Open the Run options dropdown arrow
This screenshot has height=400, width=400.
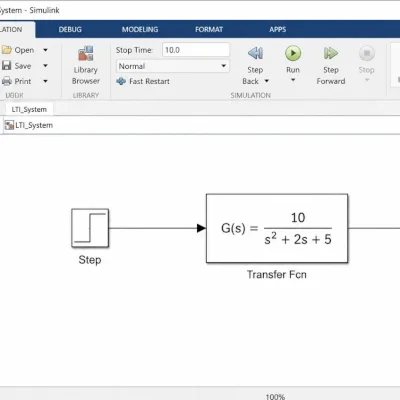pyautogui.click(x=293, y=80)
